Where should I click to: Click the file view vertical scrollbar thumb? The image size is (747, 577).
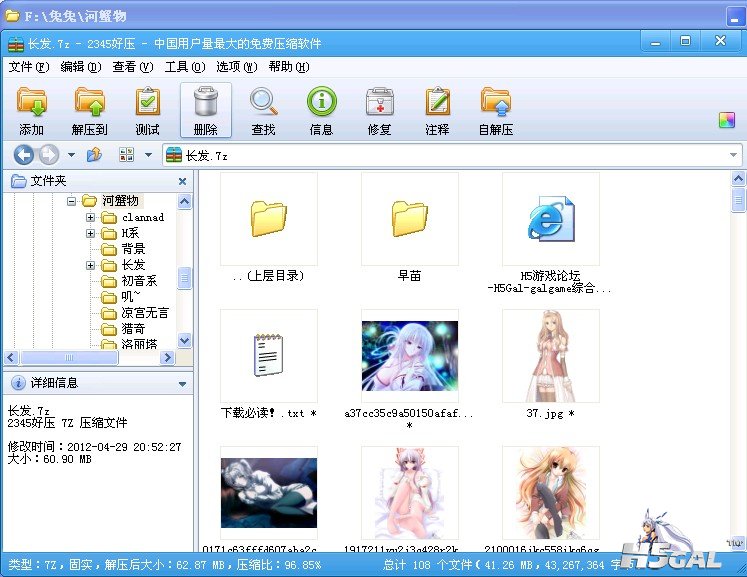point(738,200)
